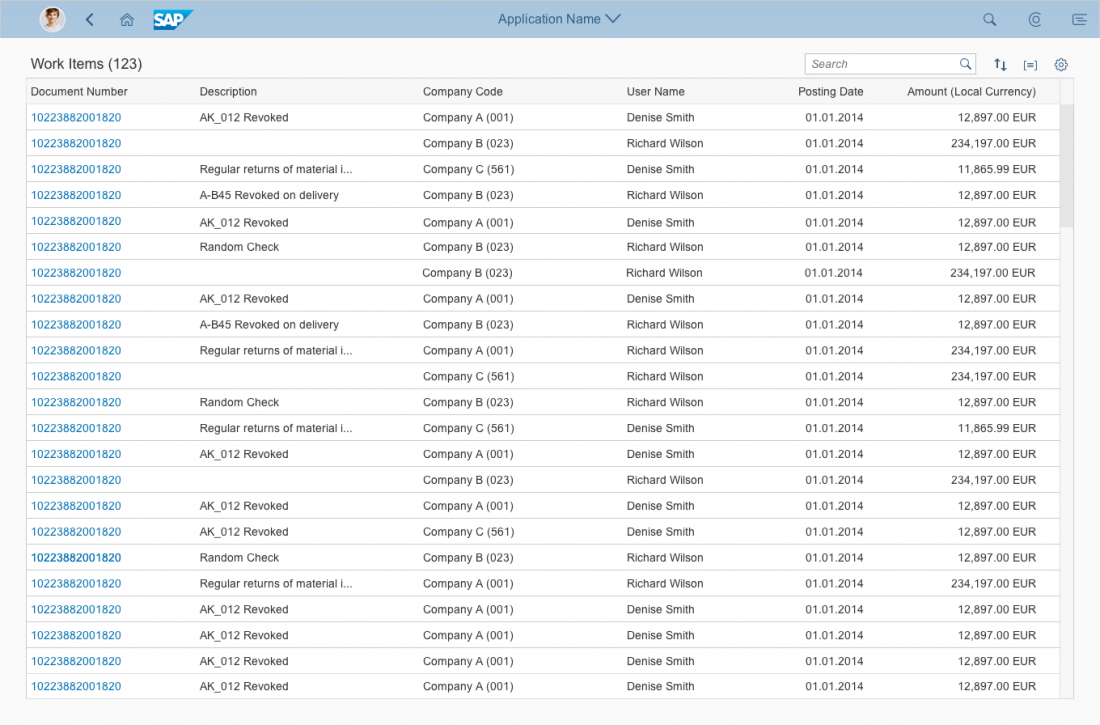Click the Amount (Local Currency) column header
The image size is (1100, 725).
[971, 91]
